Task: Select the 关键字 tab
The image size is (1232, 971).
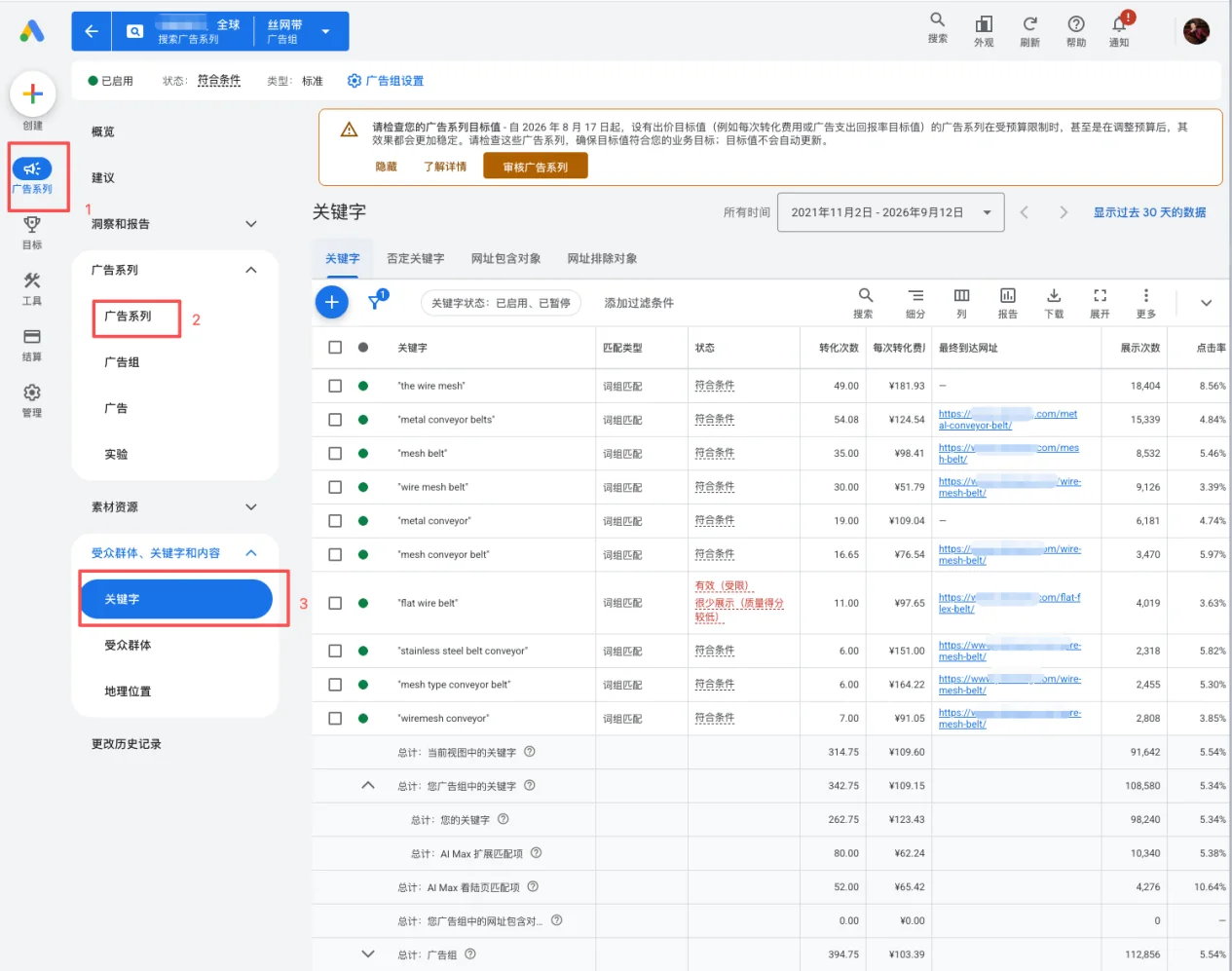Action: (342, 259)
